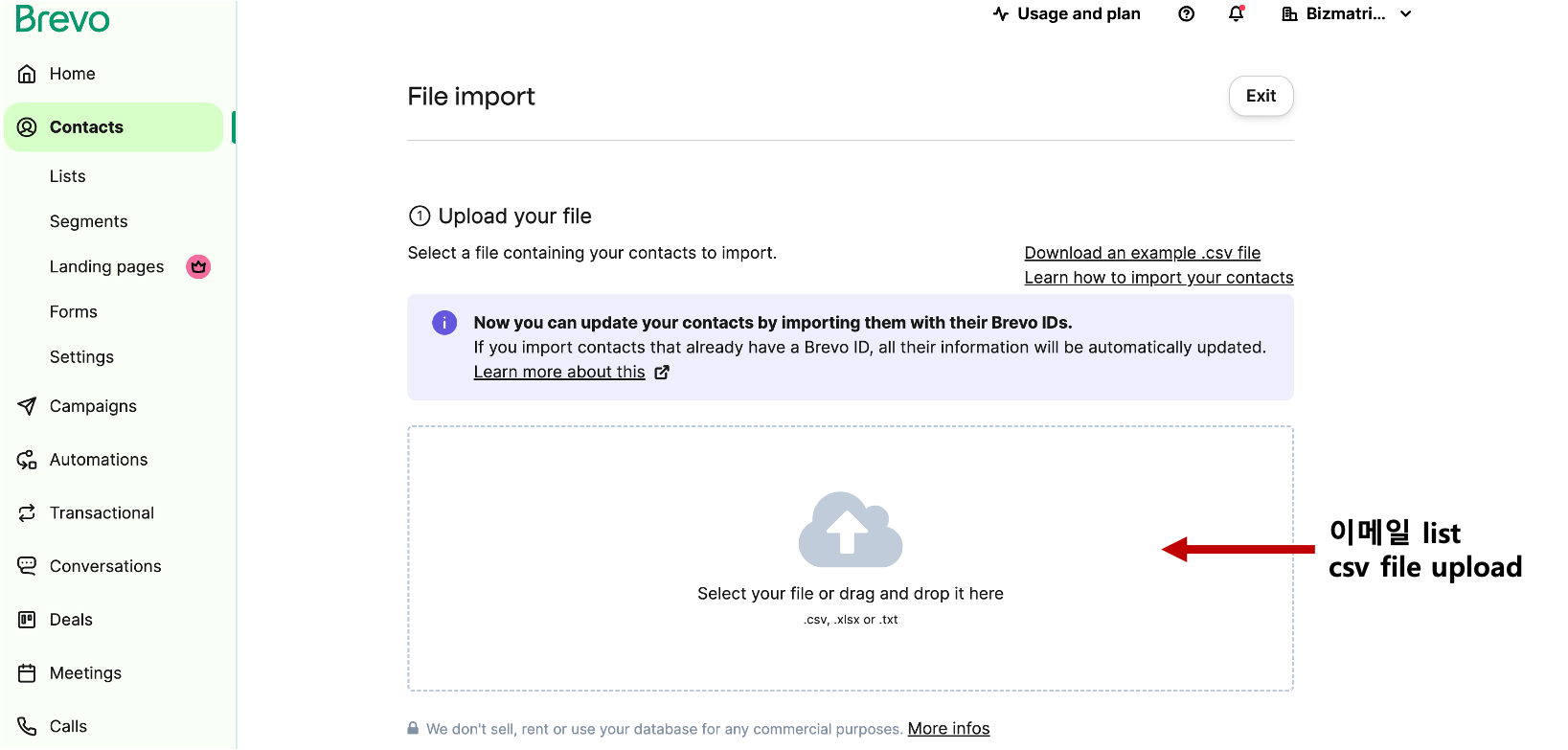Open Learn how to import your contacts

[1158, 278]
